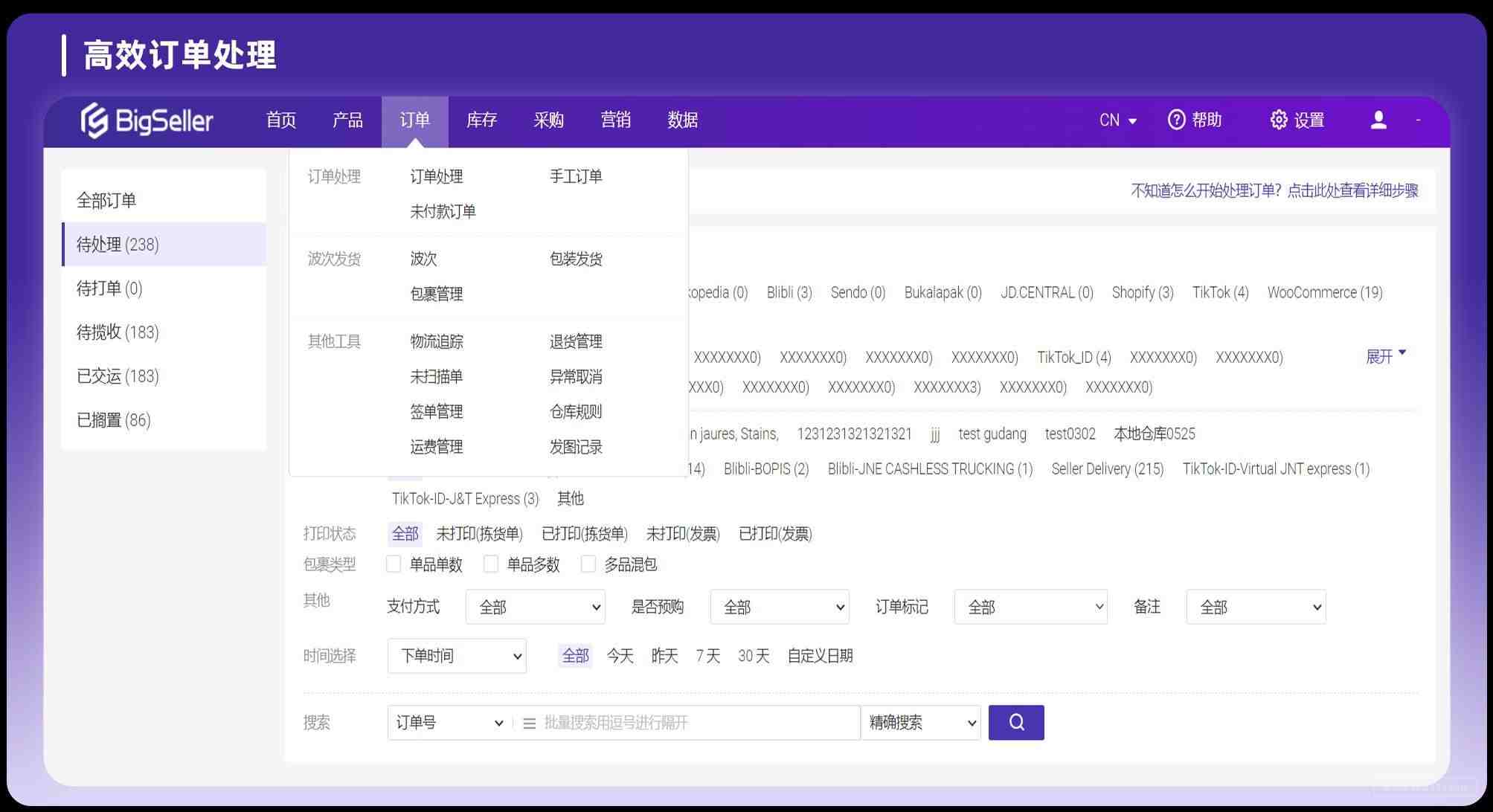1493x812 pixels.
Task: Open 已交运 (183) in the sidebar
Action: tap(164, 376)
